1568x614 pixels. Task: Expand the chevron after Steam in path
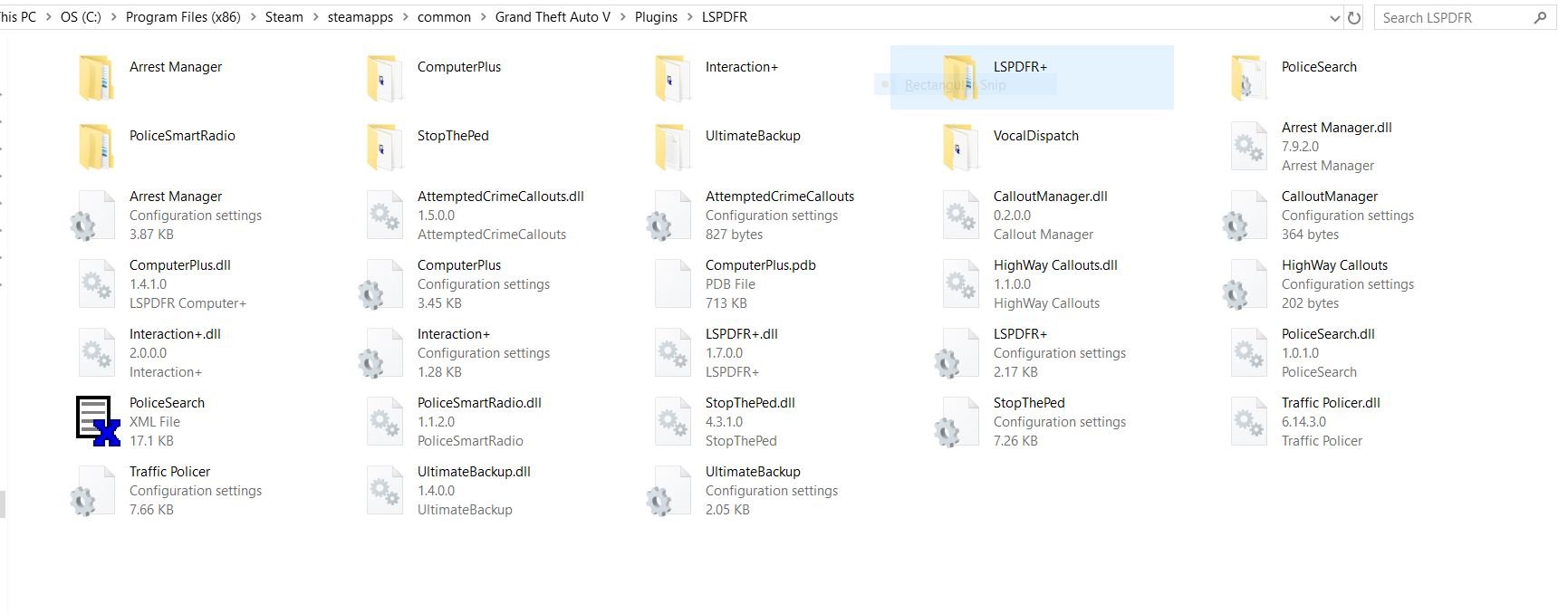click(x=315, y=17)
